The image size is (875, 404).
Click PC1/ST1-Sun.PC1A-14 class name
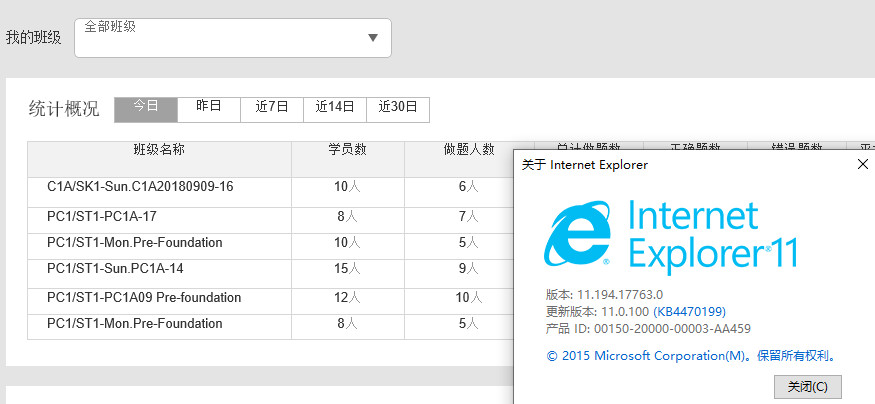116,268
